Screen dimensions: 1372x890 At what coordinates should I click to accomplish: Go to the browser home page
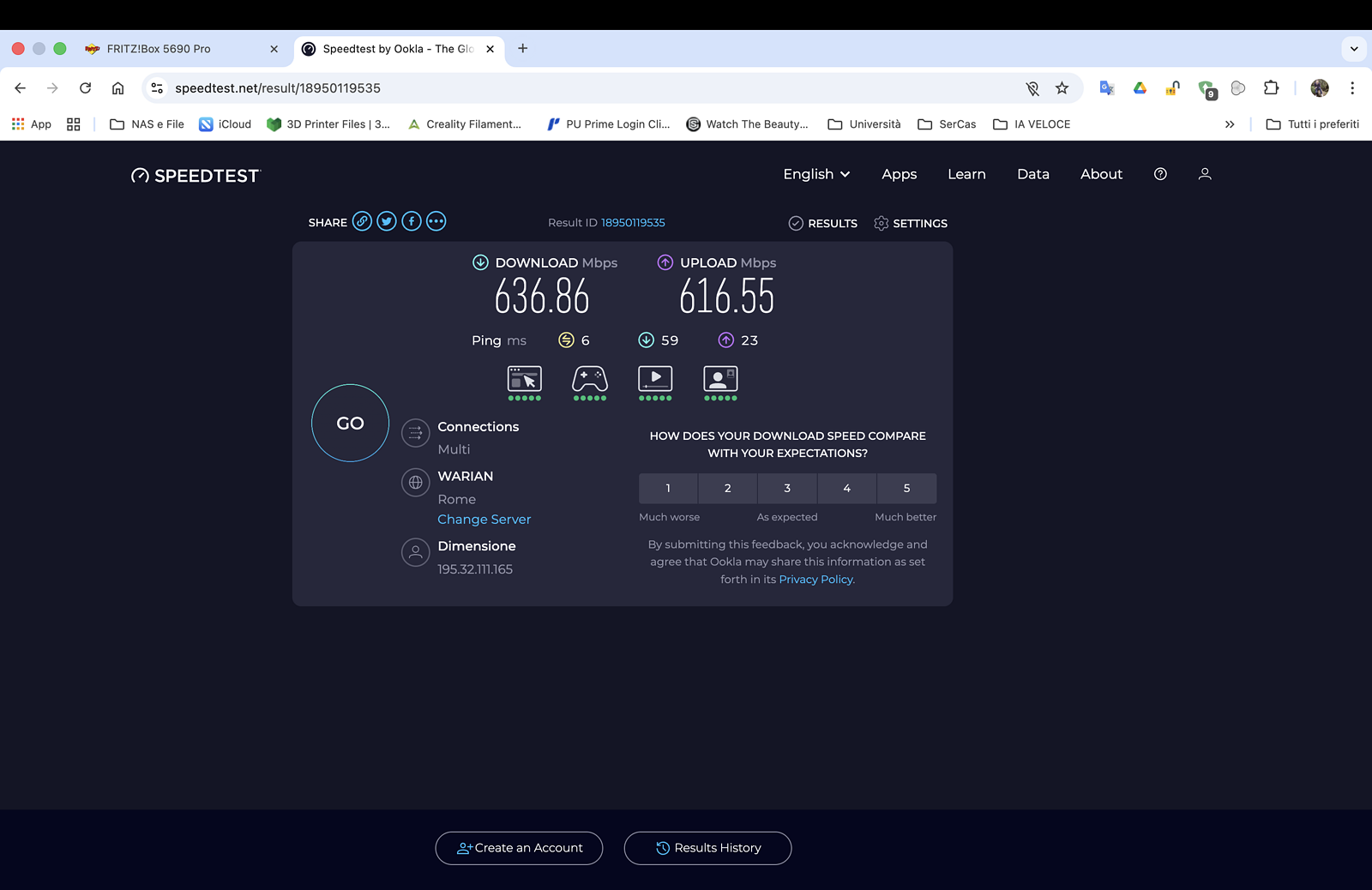tap(118, 87)
